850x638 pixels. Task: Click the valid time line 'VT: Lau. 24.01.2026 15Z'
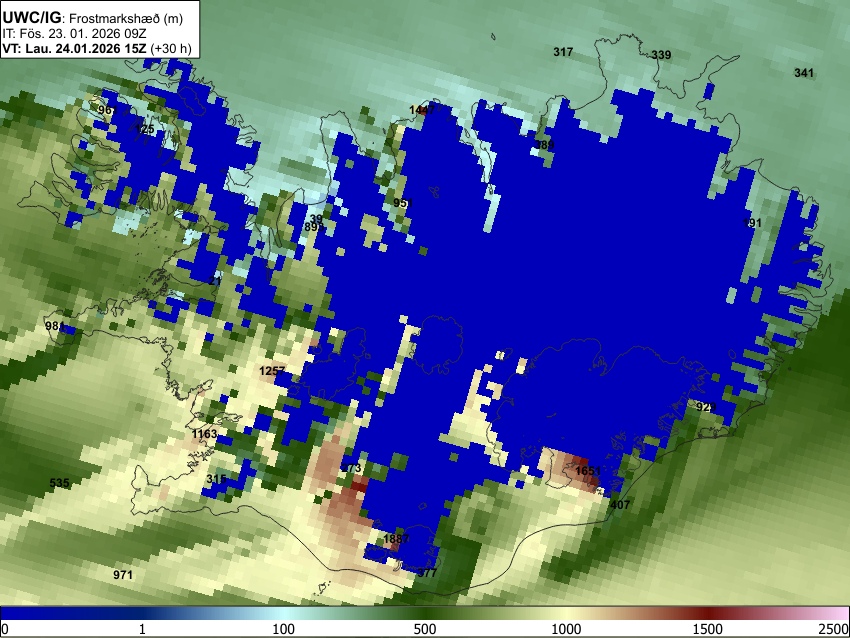point(74,48)
